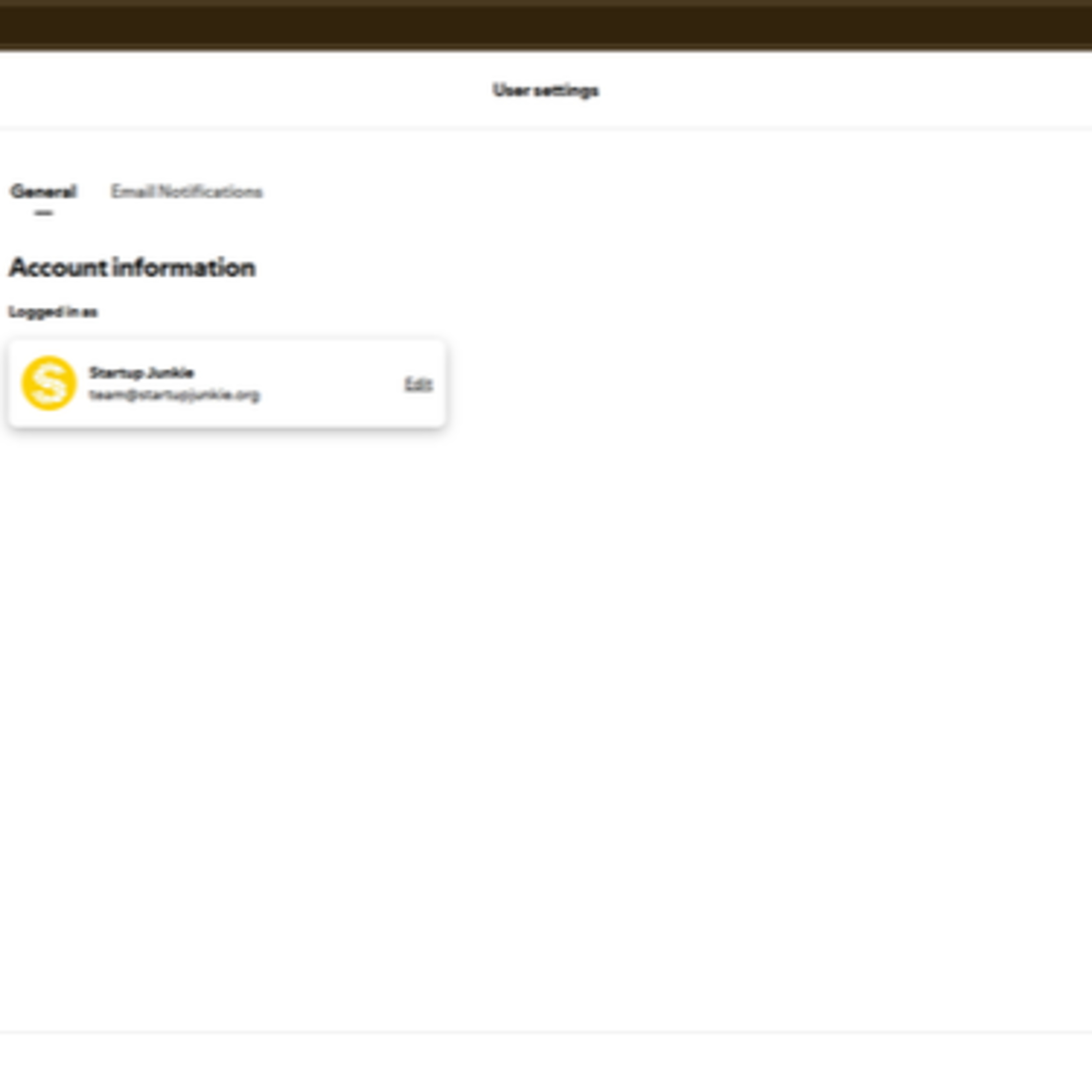Click the Logged in as label
1092x1092 pixels.
[x=52, y=312]
